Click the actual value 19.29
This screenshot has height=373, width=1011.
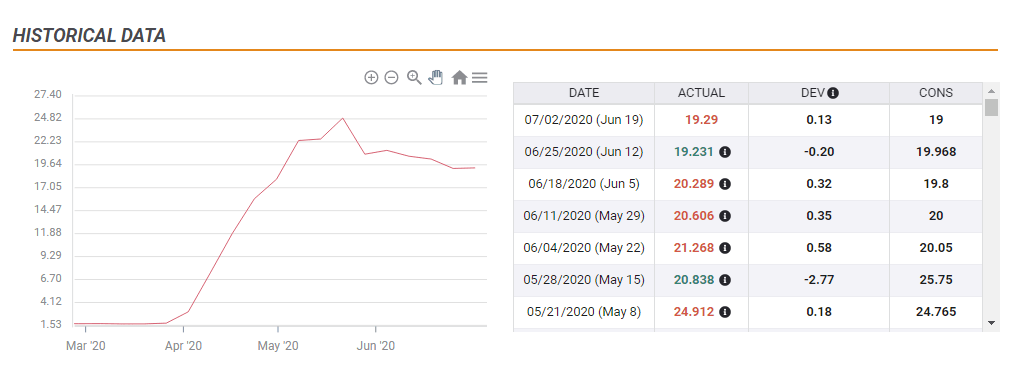point(702,120)
